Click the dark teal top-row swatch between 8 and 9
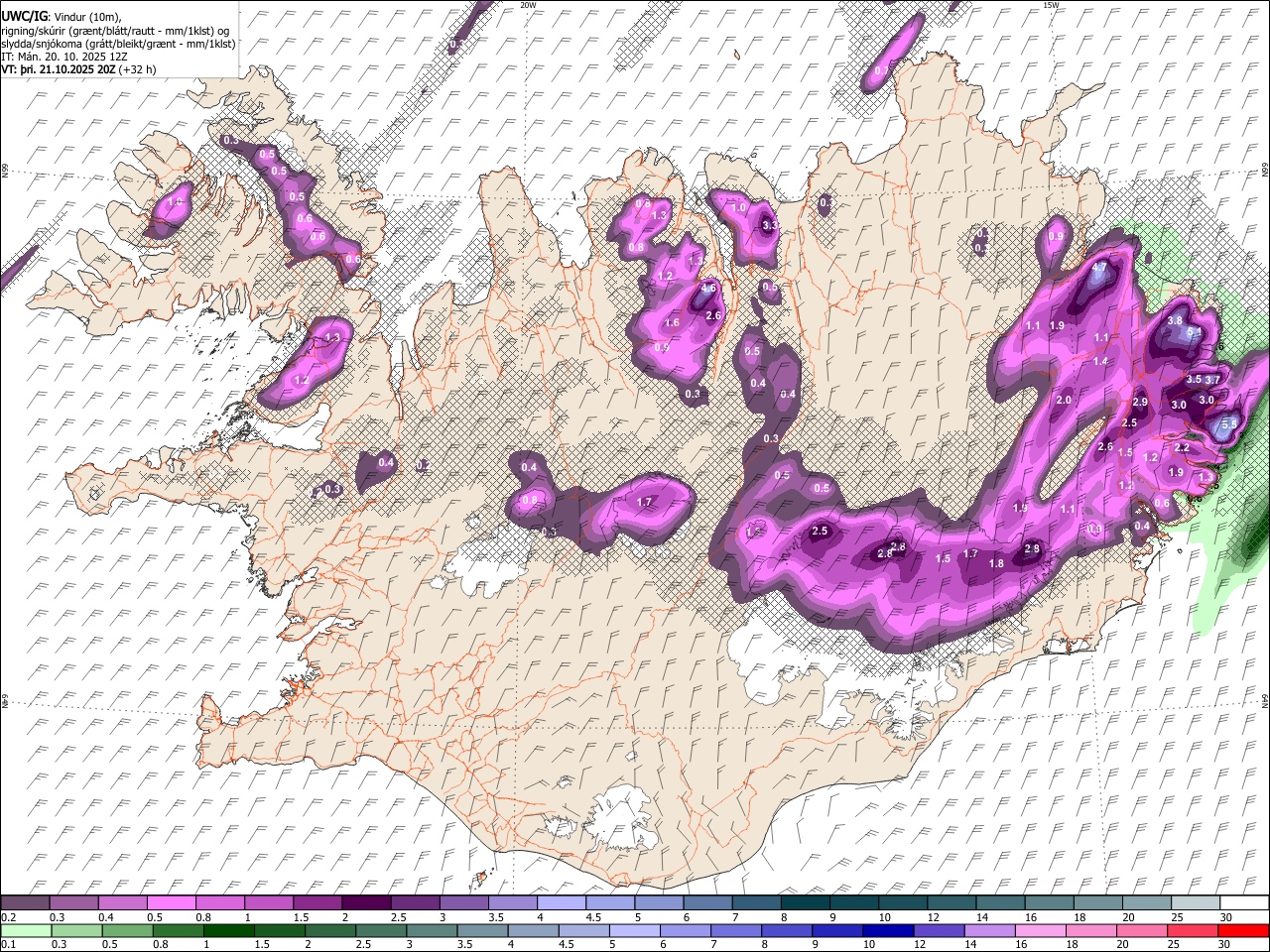 pyautogui.click(x=804, y=903)
